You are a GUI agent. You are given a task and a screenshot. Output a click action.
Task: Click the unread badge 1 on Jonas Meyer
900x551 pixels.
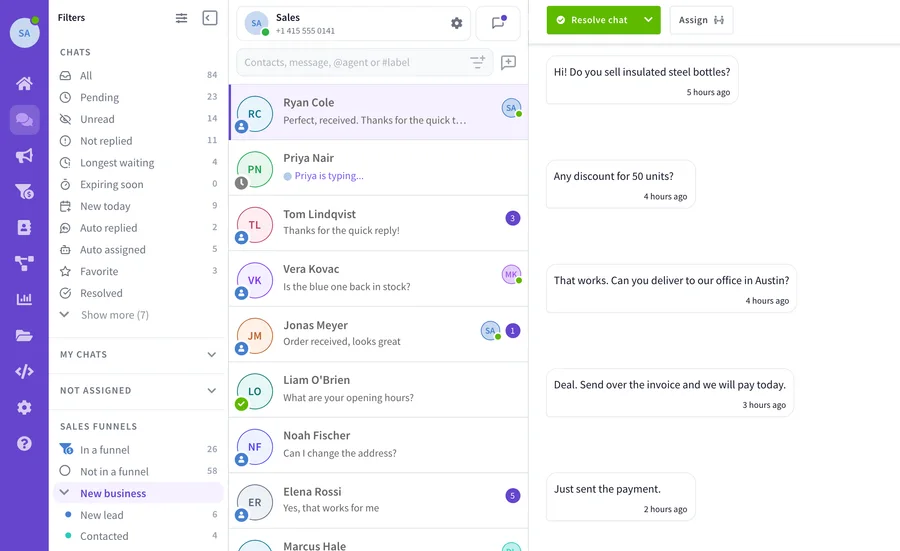pyautogui.click(x=513, y=331)
